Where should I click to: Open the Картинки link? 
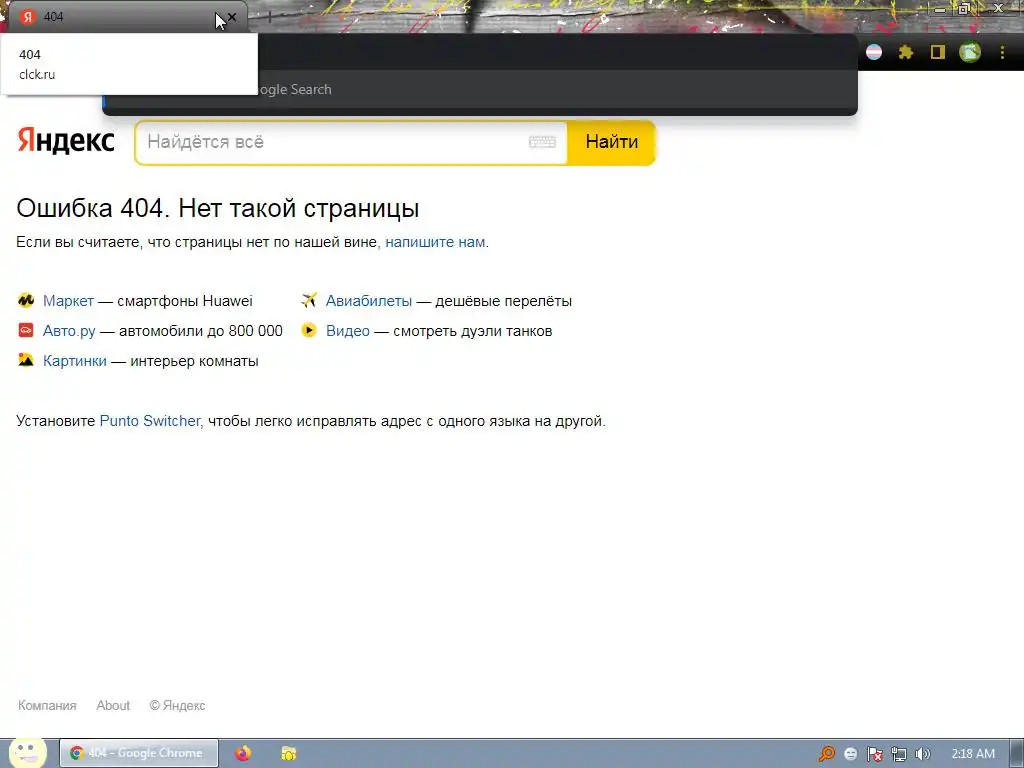[x=75, y=360]
